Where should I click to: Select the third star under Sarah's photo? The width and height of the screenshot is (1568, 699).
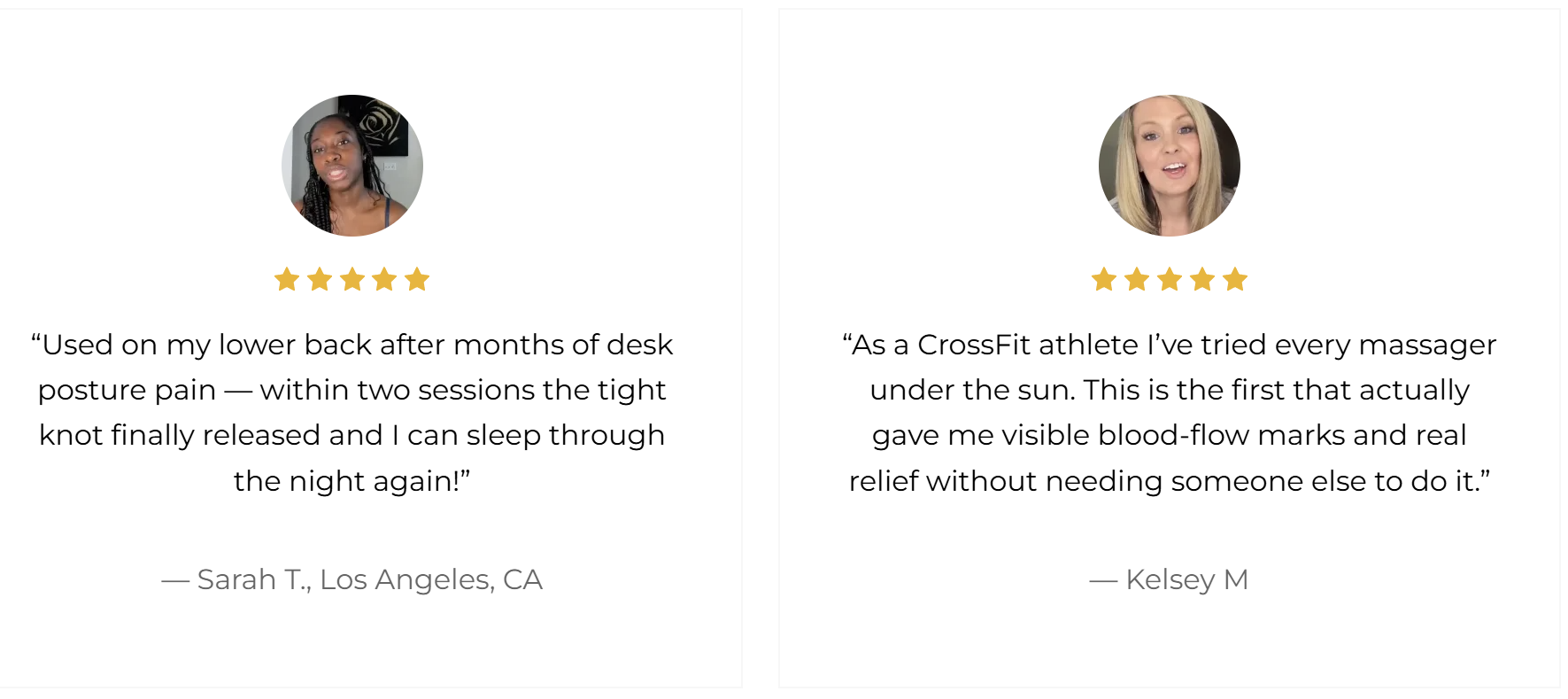pos(352,280)
